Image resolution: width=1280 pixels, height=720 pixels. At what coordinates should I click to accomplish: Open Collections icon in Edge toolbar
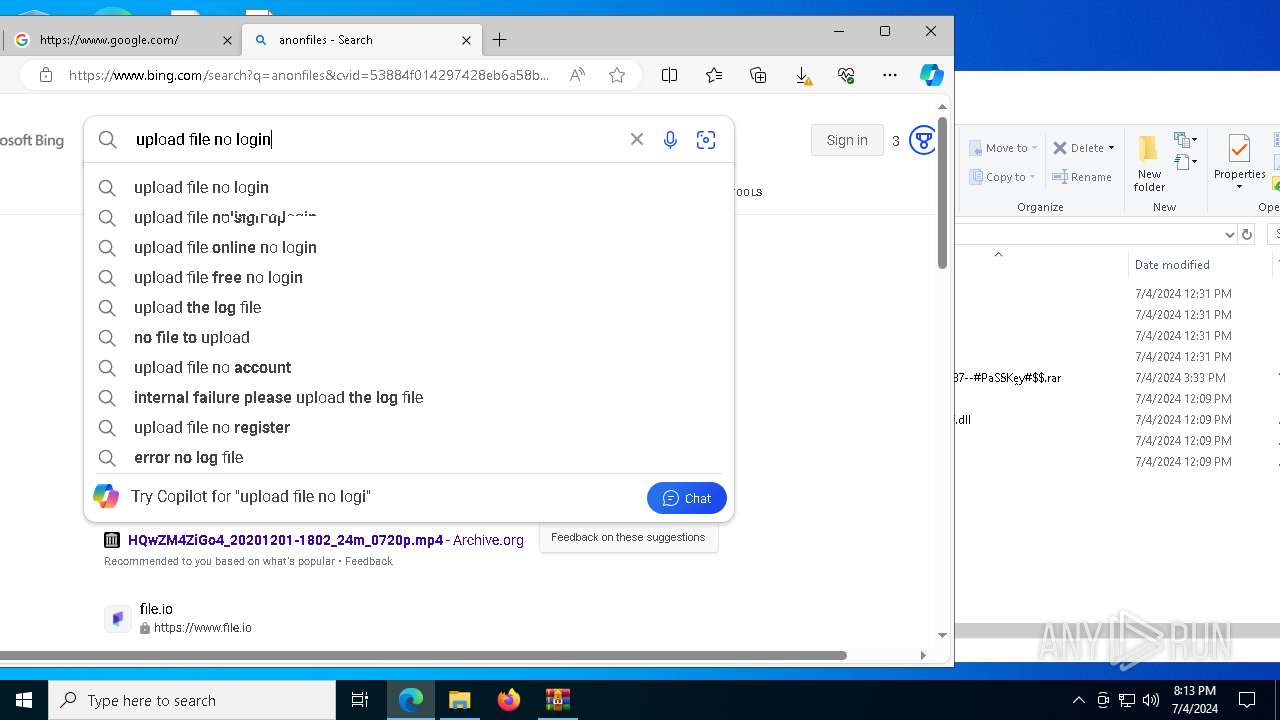point(758,75)
